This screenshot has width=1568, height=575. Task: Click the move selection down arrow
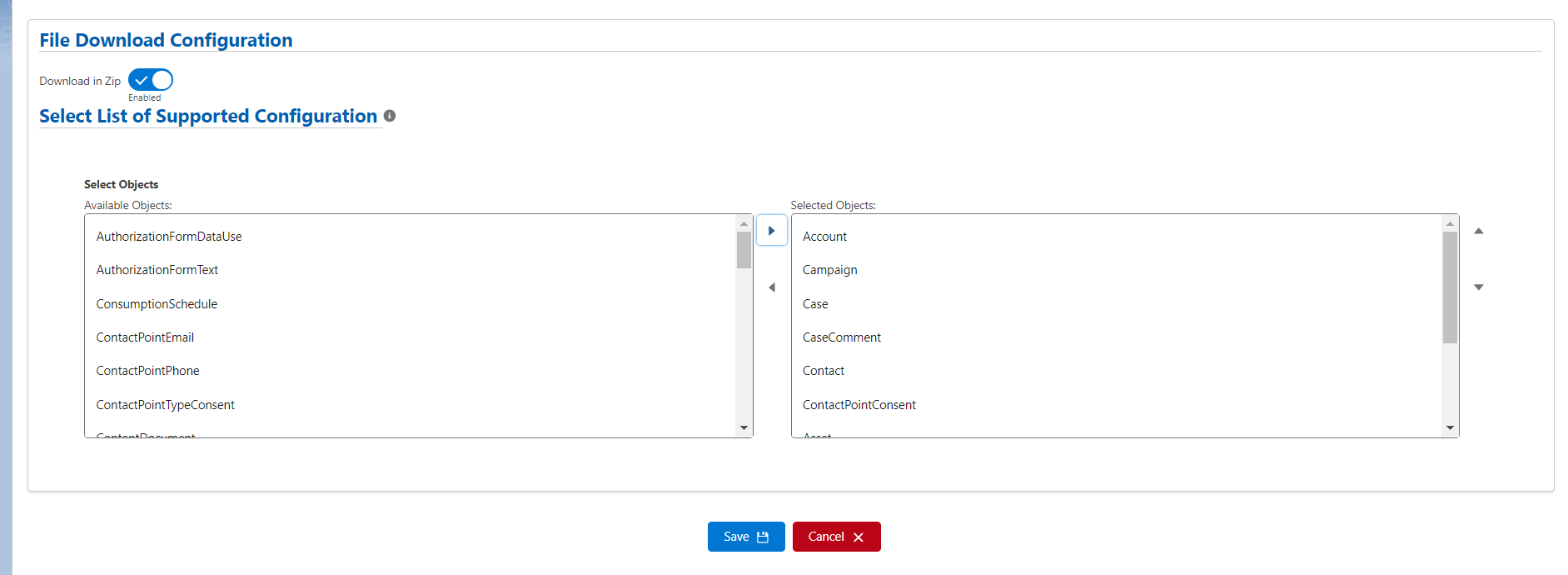click(1479, 287)
